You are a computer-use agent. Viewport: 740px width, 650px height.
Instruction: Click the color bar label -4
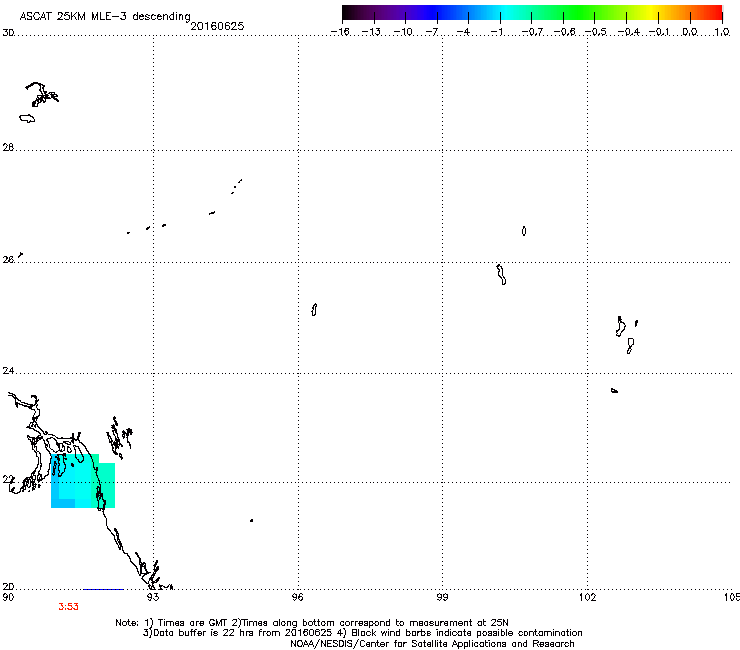pos(464,32)
